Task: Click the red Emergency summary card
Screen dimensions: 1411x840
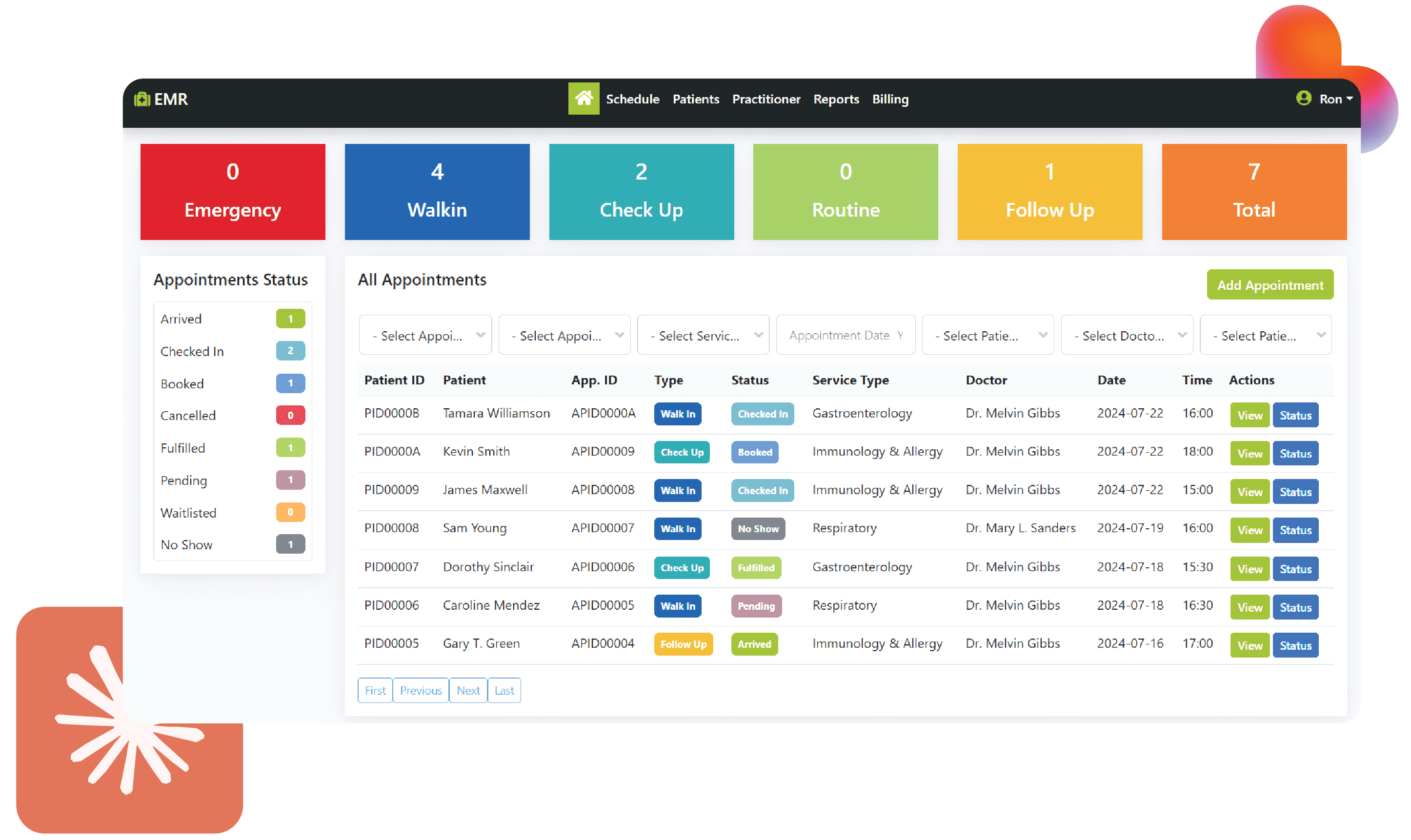Action: [233, 191]
